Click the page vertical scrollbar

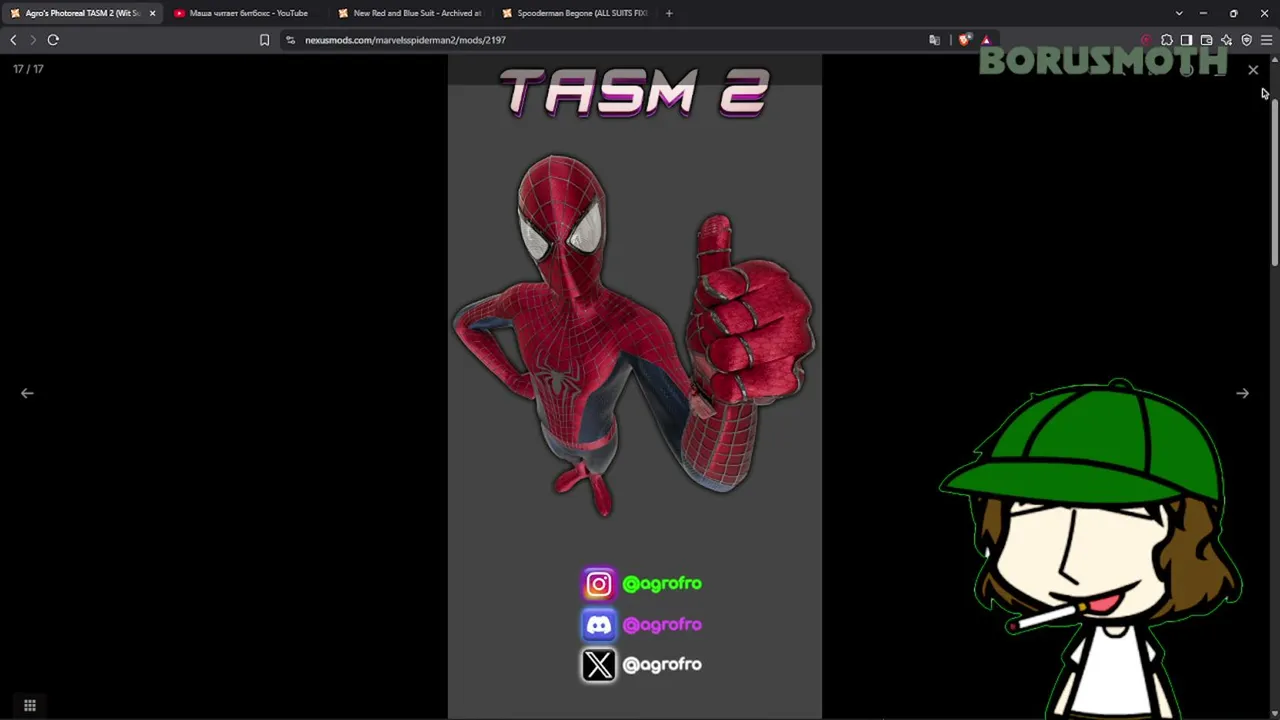pos(1274,183)
